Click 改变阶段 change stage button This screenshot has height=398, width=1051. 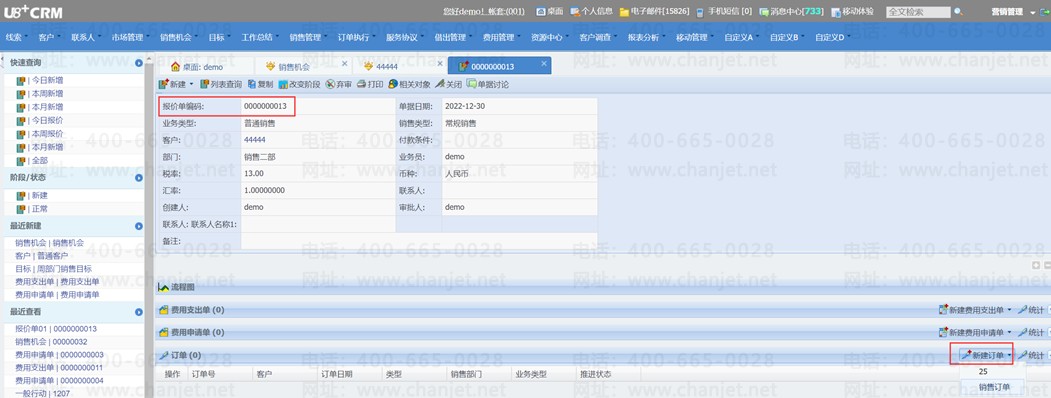click(x=300, y=84)
